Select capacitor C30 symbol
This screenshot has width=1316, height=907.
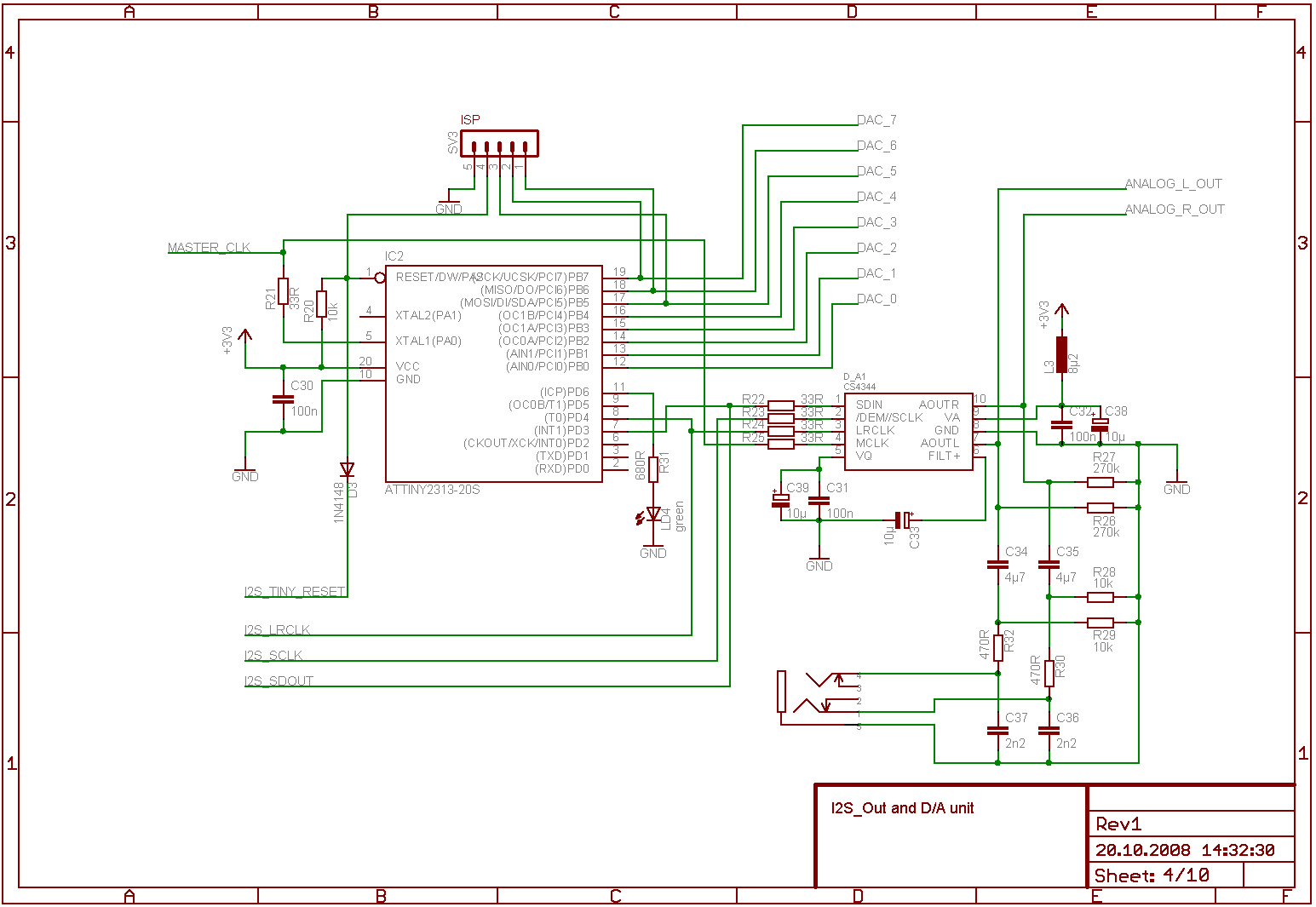coord(283,399)
